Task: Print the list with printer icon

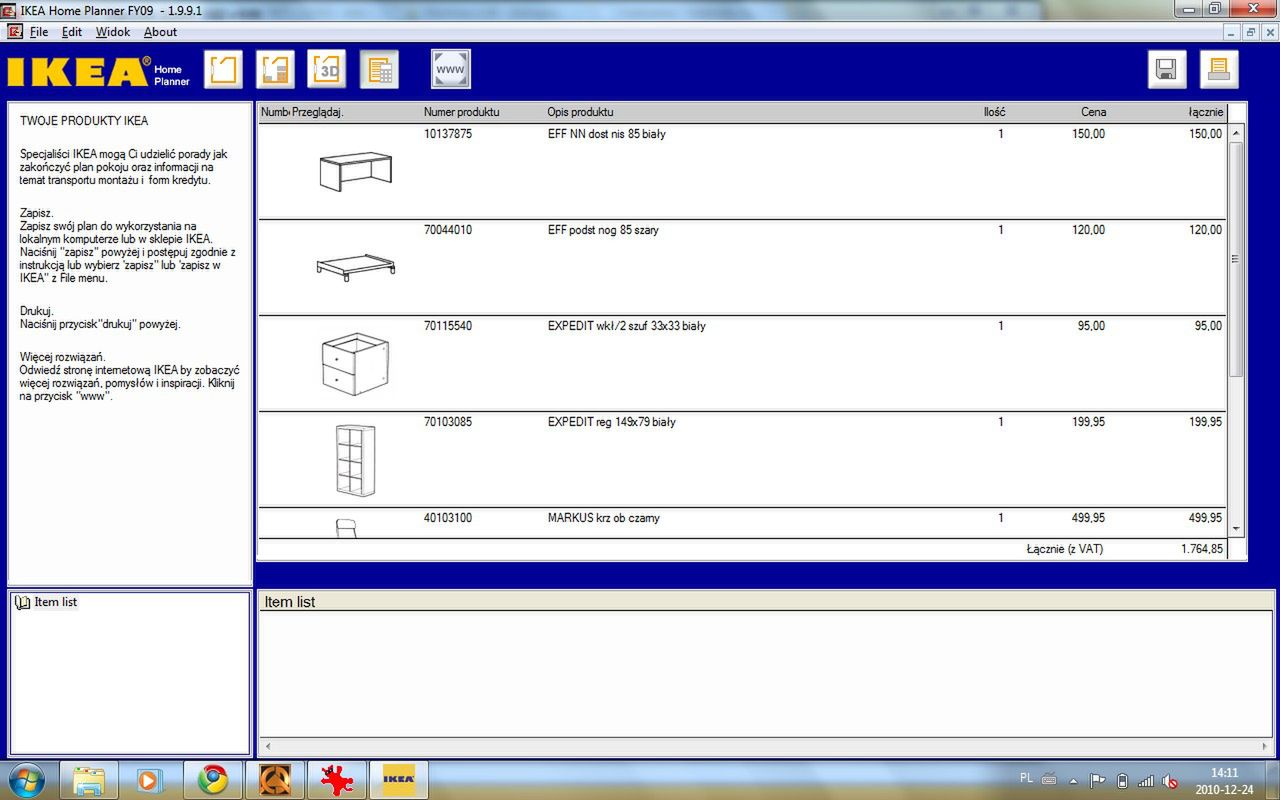Action: point(1219,69)
